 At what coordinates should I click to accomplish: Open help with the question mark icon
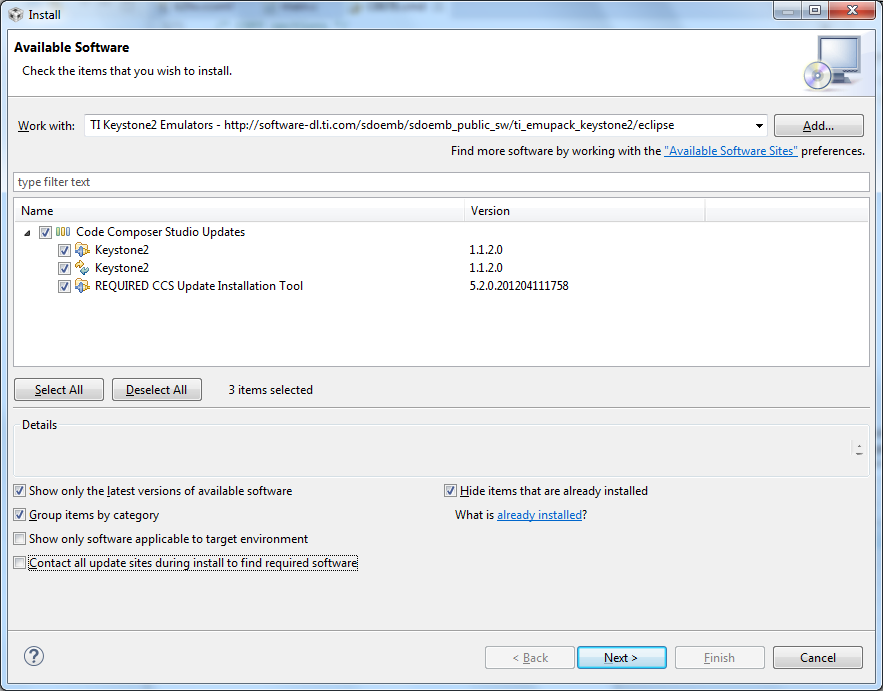[34, 656]
